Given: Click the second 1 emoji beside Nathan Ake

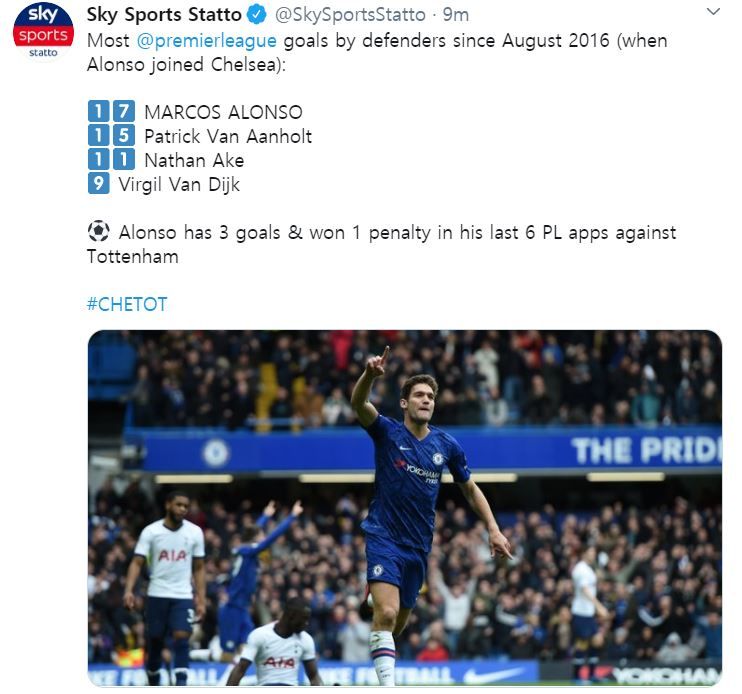Looking at the screenshot, I should tap(124, 159).
